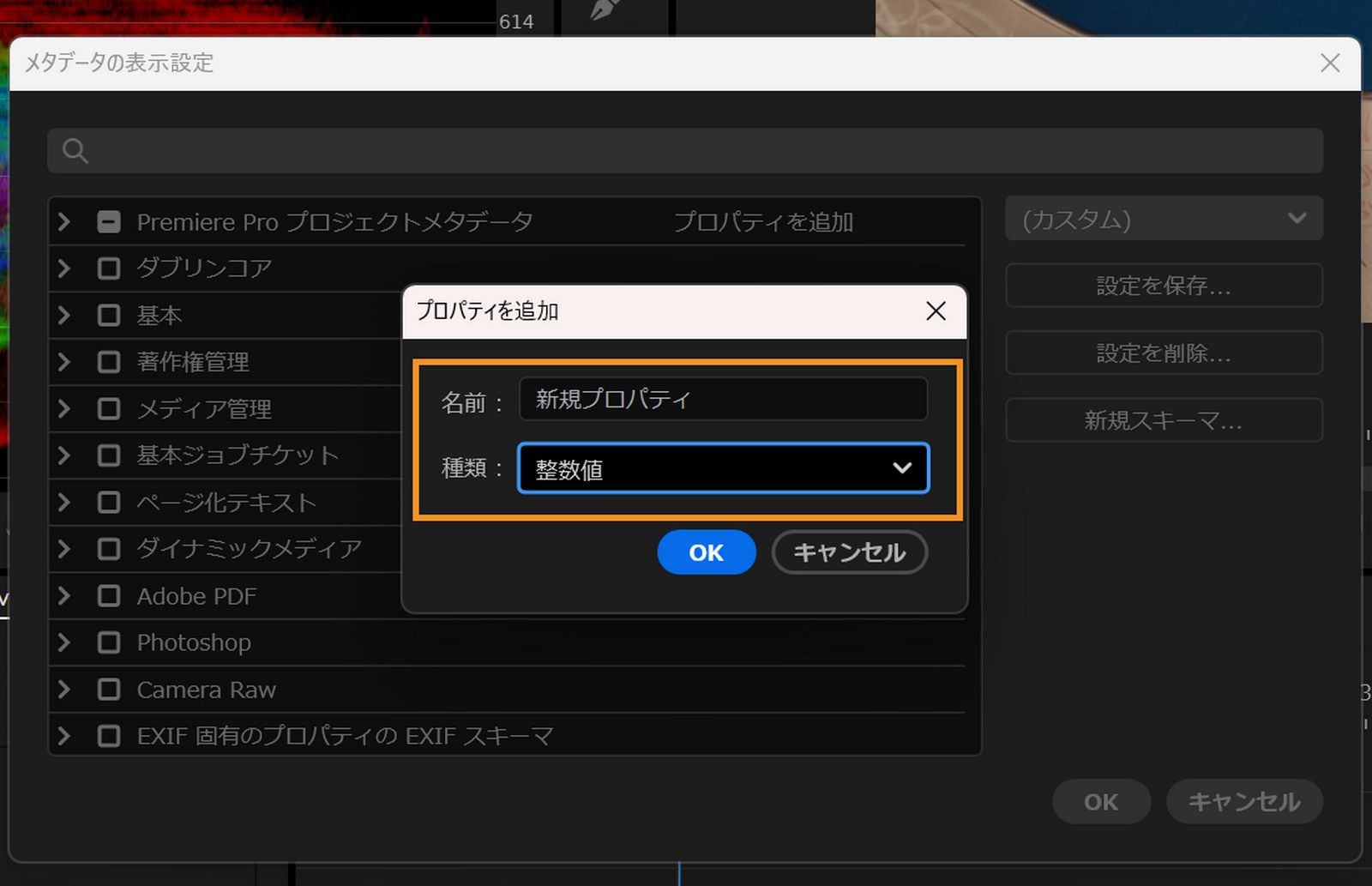Image resolution: width=1372 pixels, height=886 pixels.
Task: Check the Adobe PDF schema checkbox
Action: pos(108,595)
